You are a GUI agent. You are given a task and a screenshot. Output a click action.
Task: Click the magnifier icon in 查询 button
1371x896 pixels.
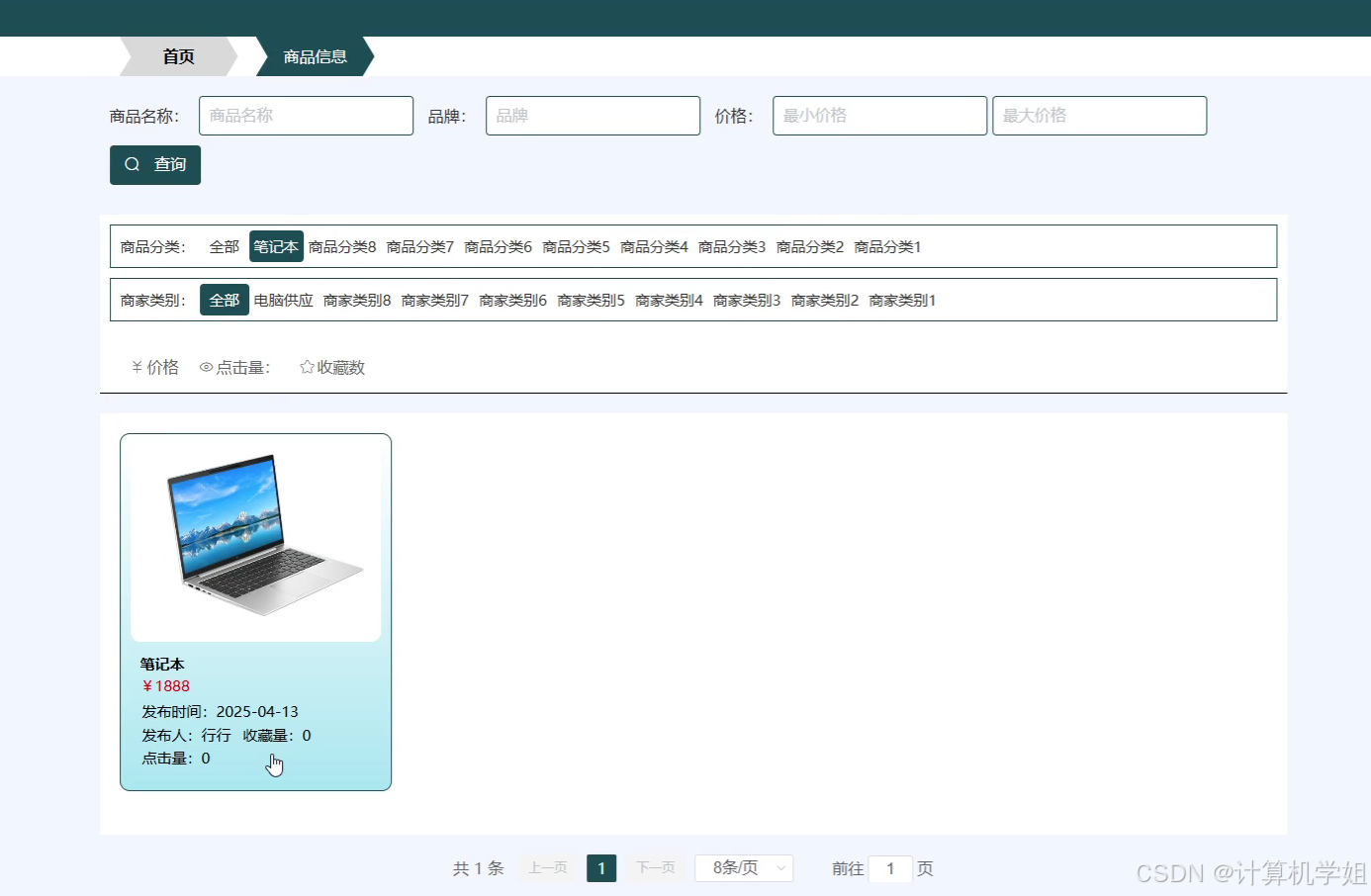pyautogui.click(x=133, y=165)
